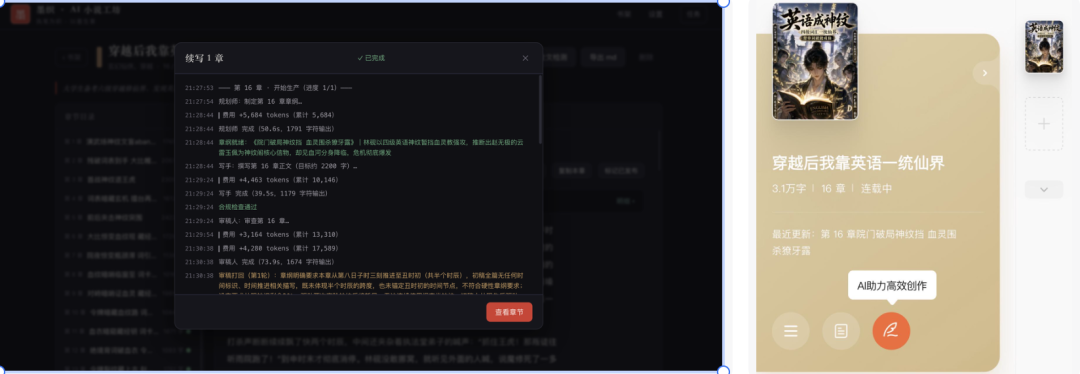
Task: Click the 续写 1 章 dialog title
Action: tap(205, 58)
